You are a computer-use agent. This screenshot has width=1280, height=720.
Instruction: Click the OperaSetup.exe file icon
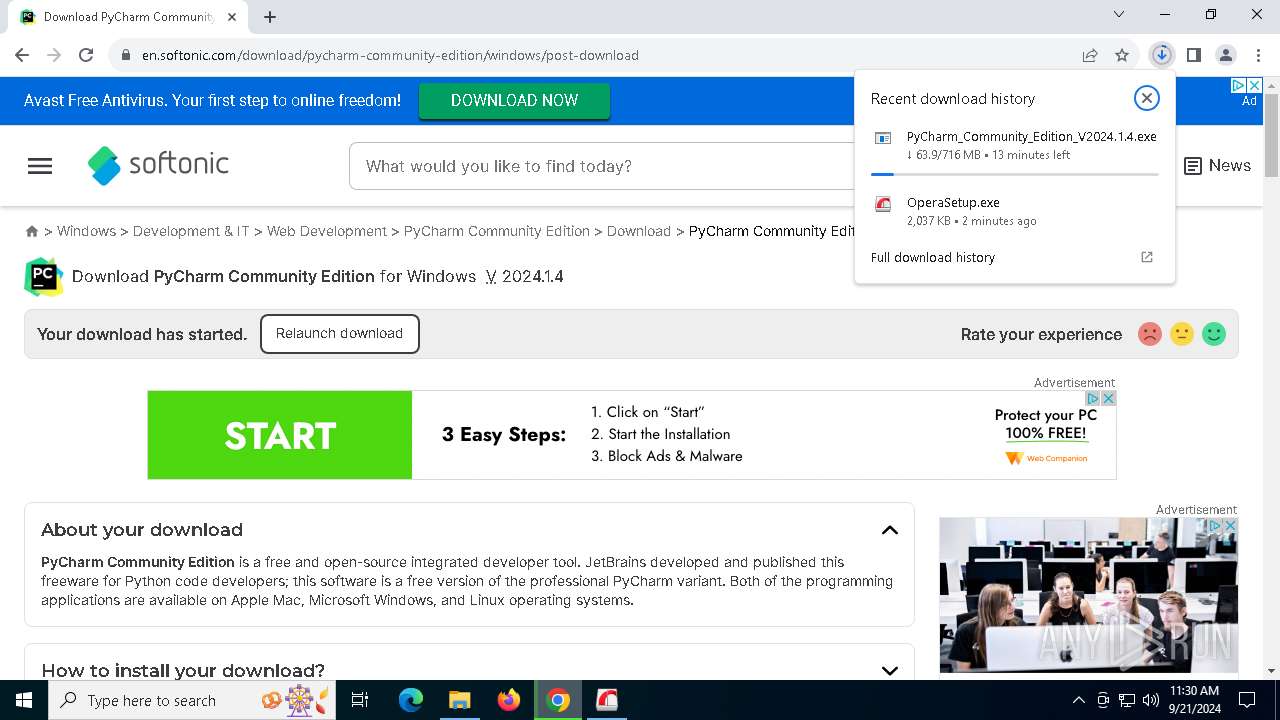883,205
